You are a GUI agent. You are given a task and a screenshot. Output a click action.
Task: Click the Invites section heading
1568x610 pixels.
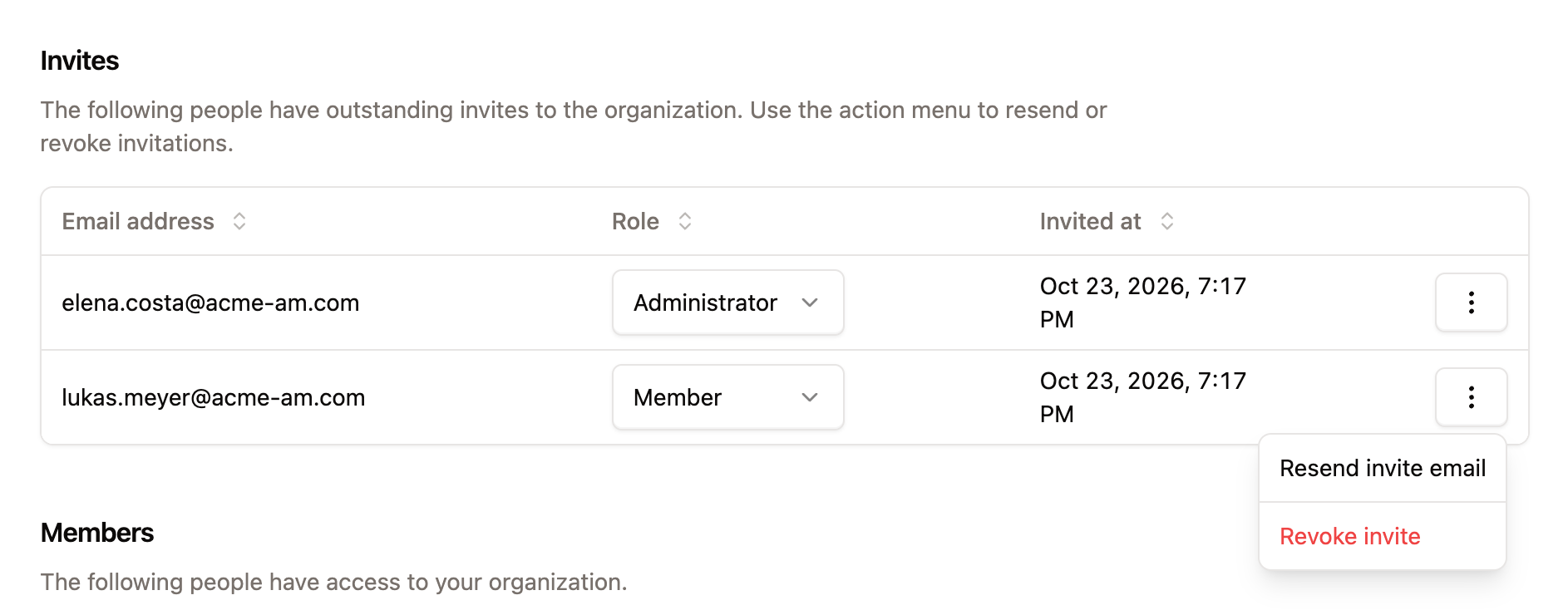(x=80, y=61)
